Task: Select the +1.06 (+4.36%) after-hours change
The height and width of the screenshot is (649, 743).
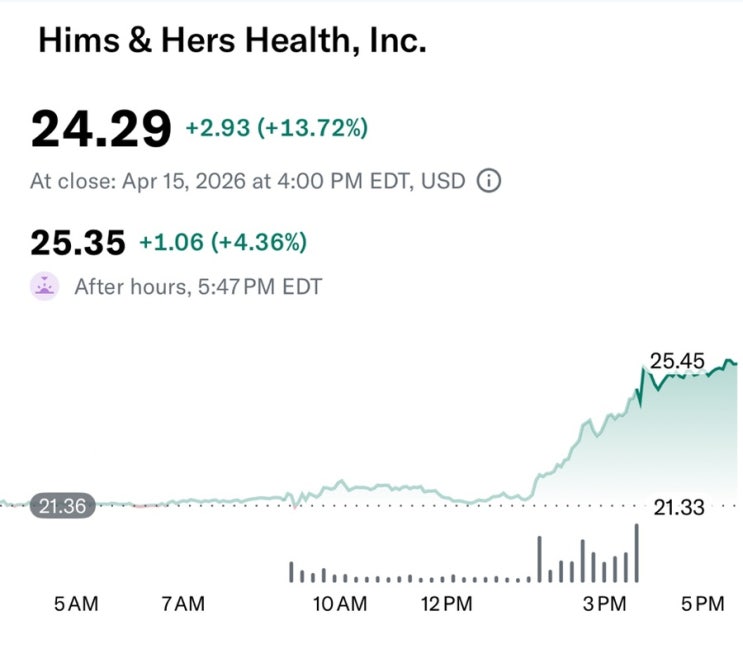Action: (223, 242)
